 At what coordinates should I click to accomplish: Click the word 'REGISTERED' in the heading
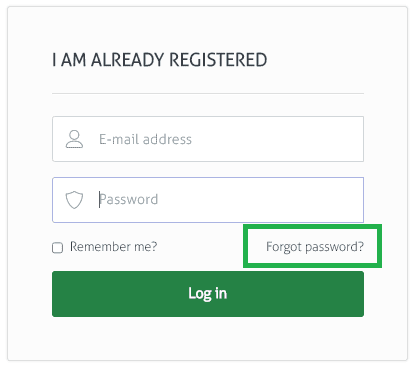[218, 60]
